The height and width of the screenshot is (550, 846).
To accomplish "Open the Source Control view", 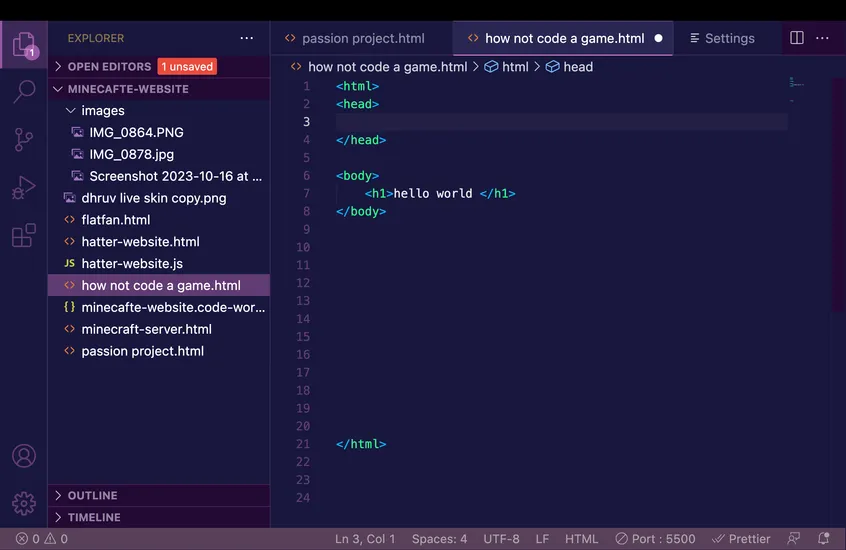I will click(24, 140).
